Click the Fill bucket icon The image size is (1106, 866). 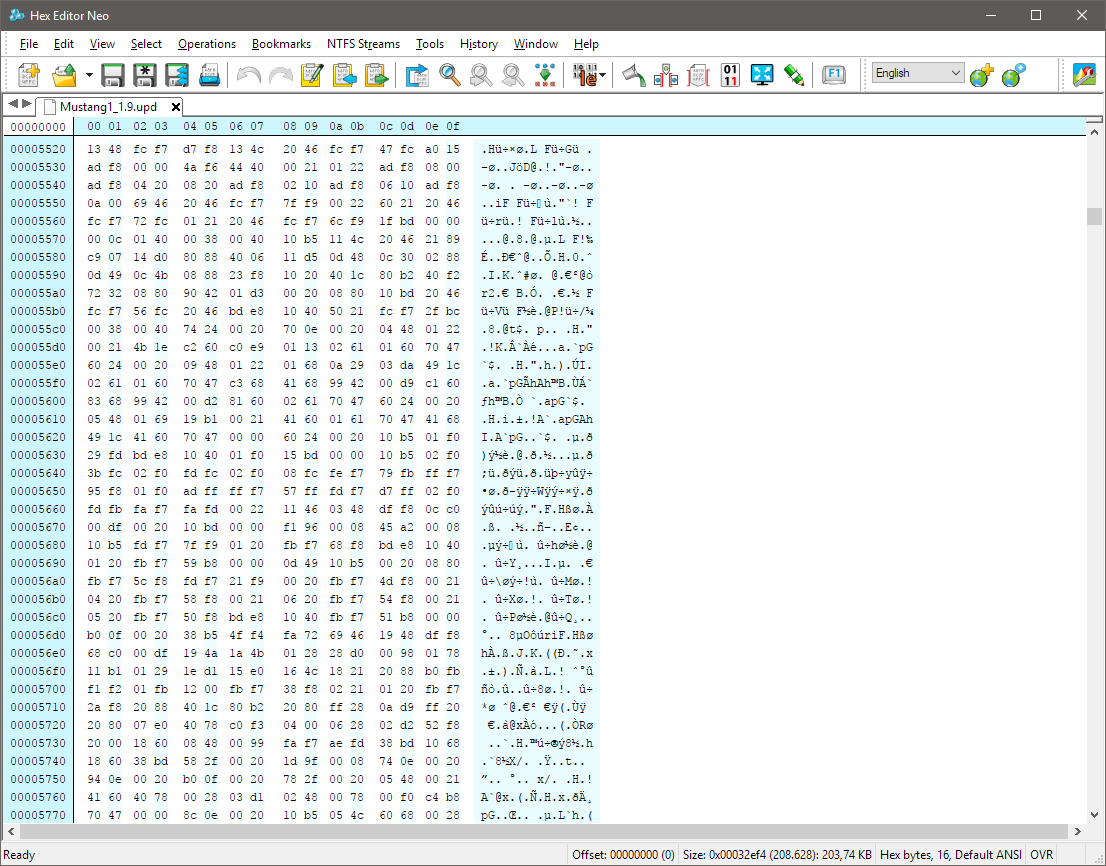pyautogui.click(x=633, y=75)
